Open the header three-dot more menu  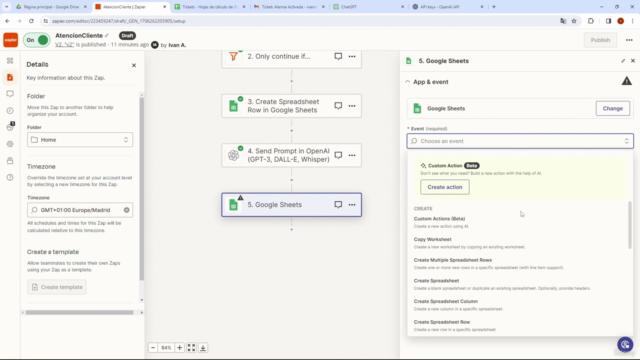coord(629,40)
